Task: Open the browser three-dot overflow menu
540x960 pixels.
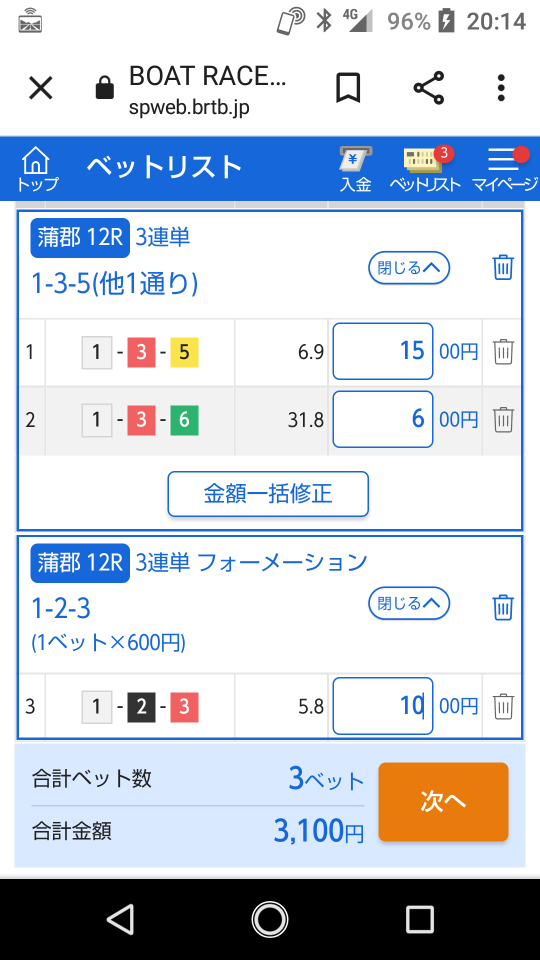Action: (501, 88)
